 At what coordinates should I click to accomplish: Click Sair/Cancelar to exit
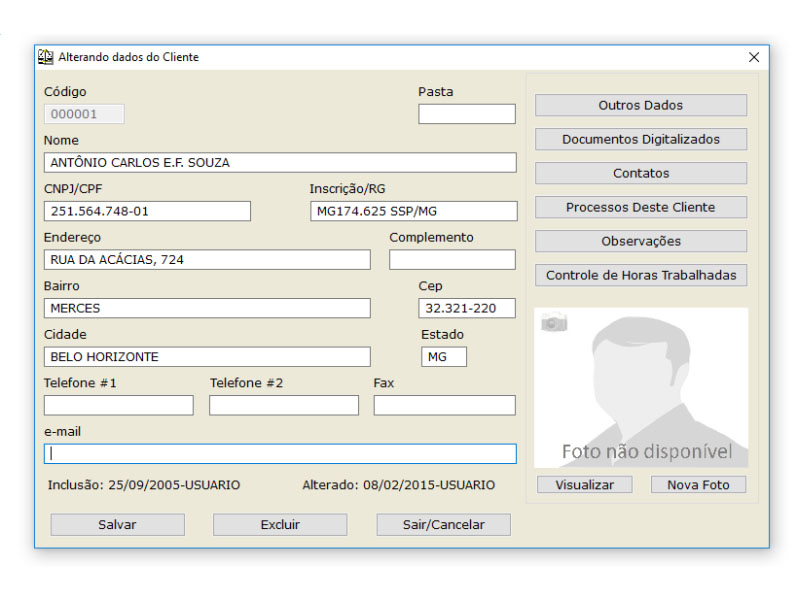pyautogui.click(x=443, y=524)
